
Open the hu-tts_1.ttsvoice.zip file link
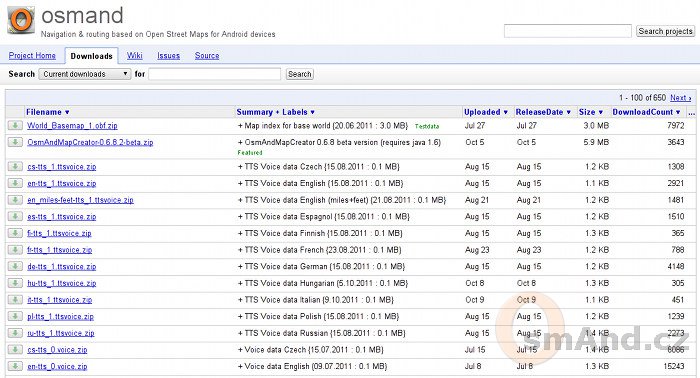(62, 283)
